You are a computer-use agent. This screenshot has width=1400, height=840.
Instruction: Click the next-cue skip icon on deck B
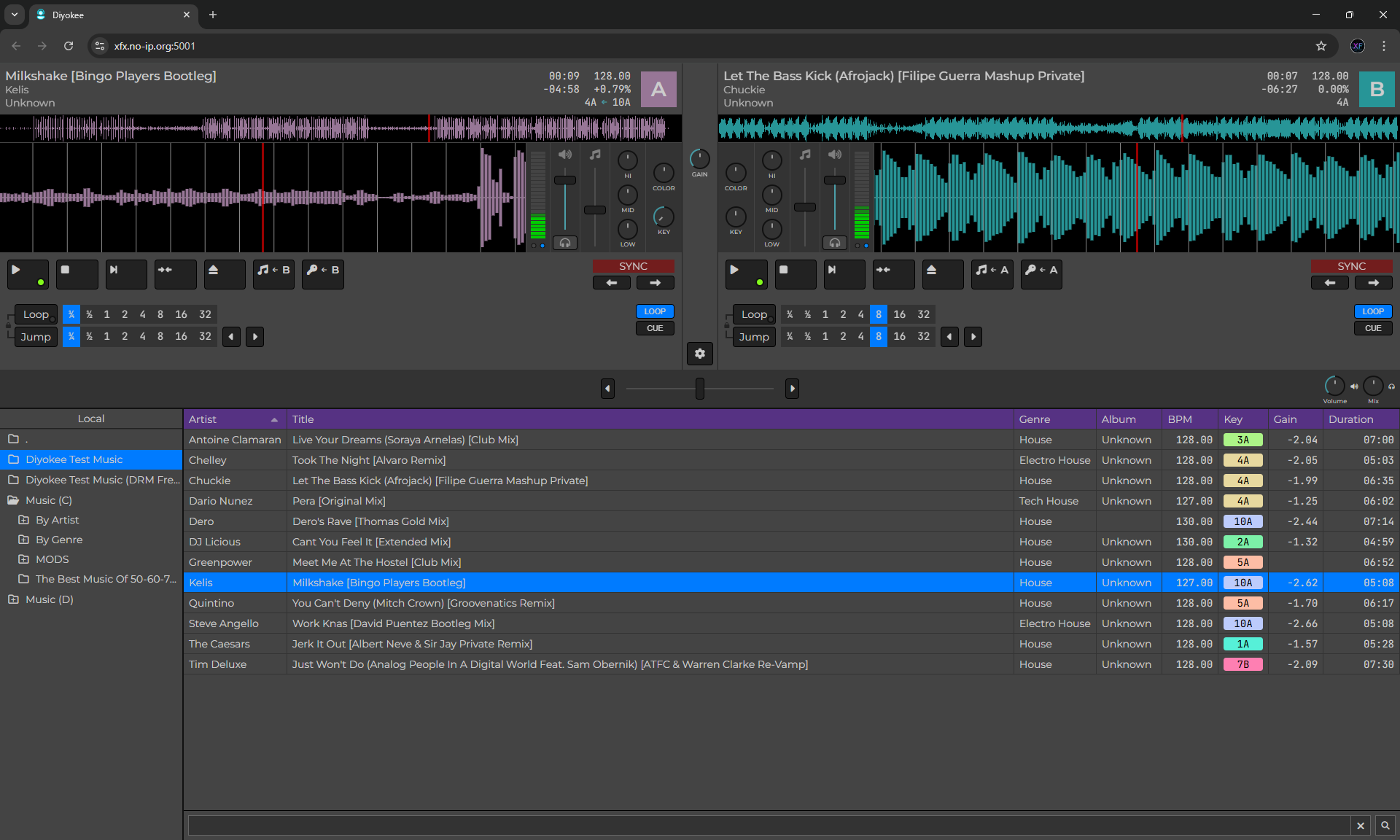[844, 273]
